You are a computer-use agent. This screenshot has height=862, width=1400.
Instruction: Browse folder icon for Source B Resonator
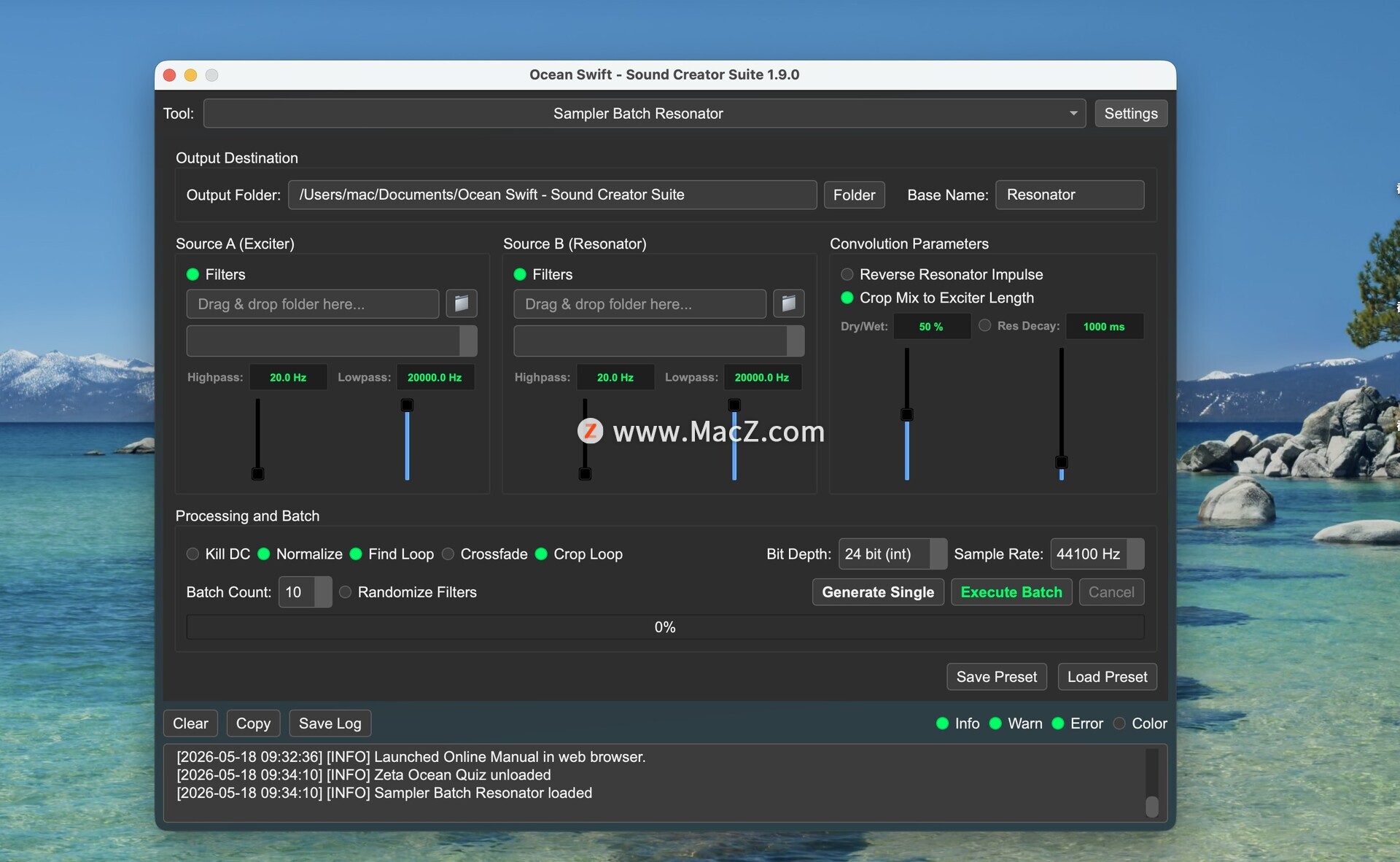pyautogui.click(x=789, y=303)
